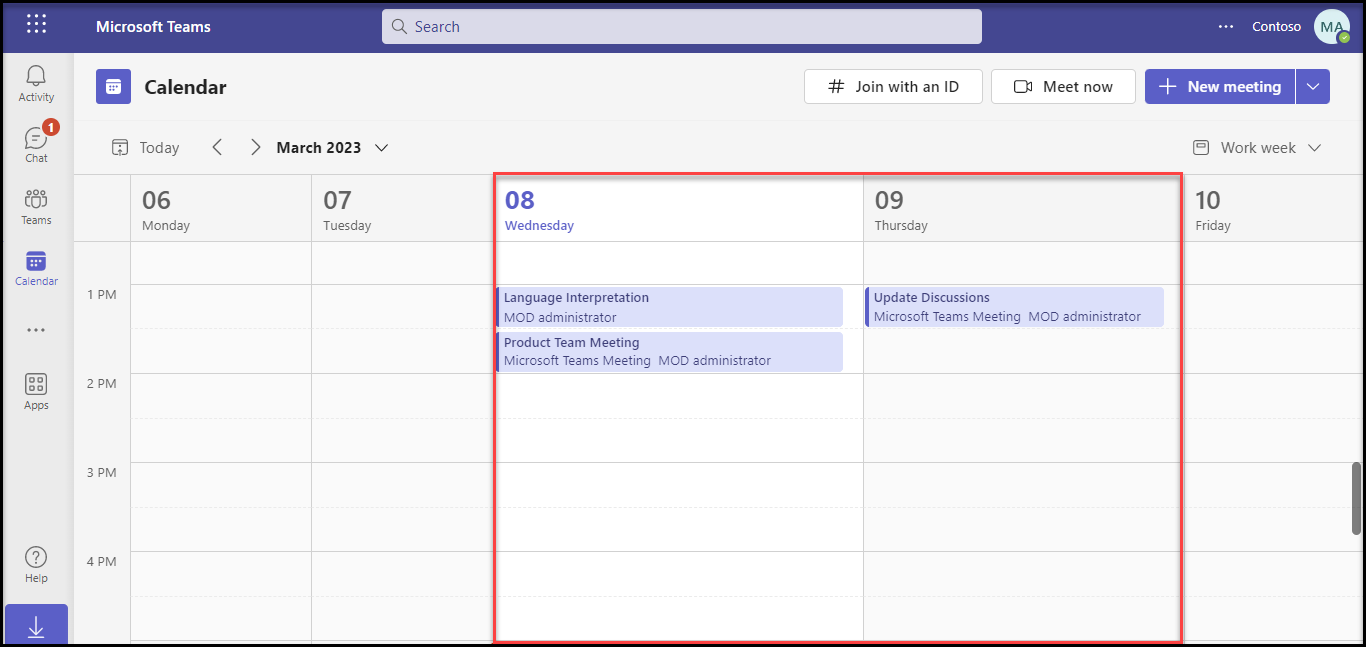Open more apps ellipsis in sidebar
The height and width of the screenshot is (647, 1366).
coord(36,330)
